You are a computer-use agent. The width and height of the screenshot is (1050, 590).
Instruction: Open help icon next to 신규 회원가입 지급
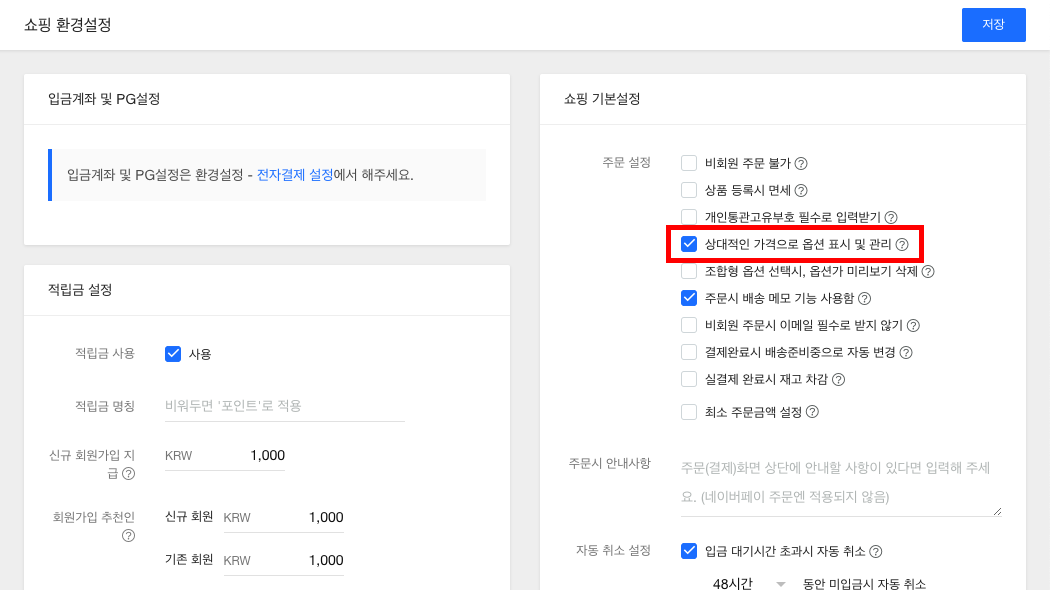pos(129,473)
